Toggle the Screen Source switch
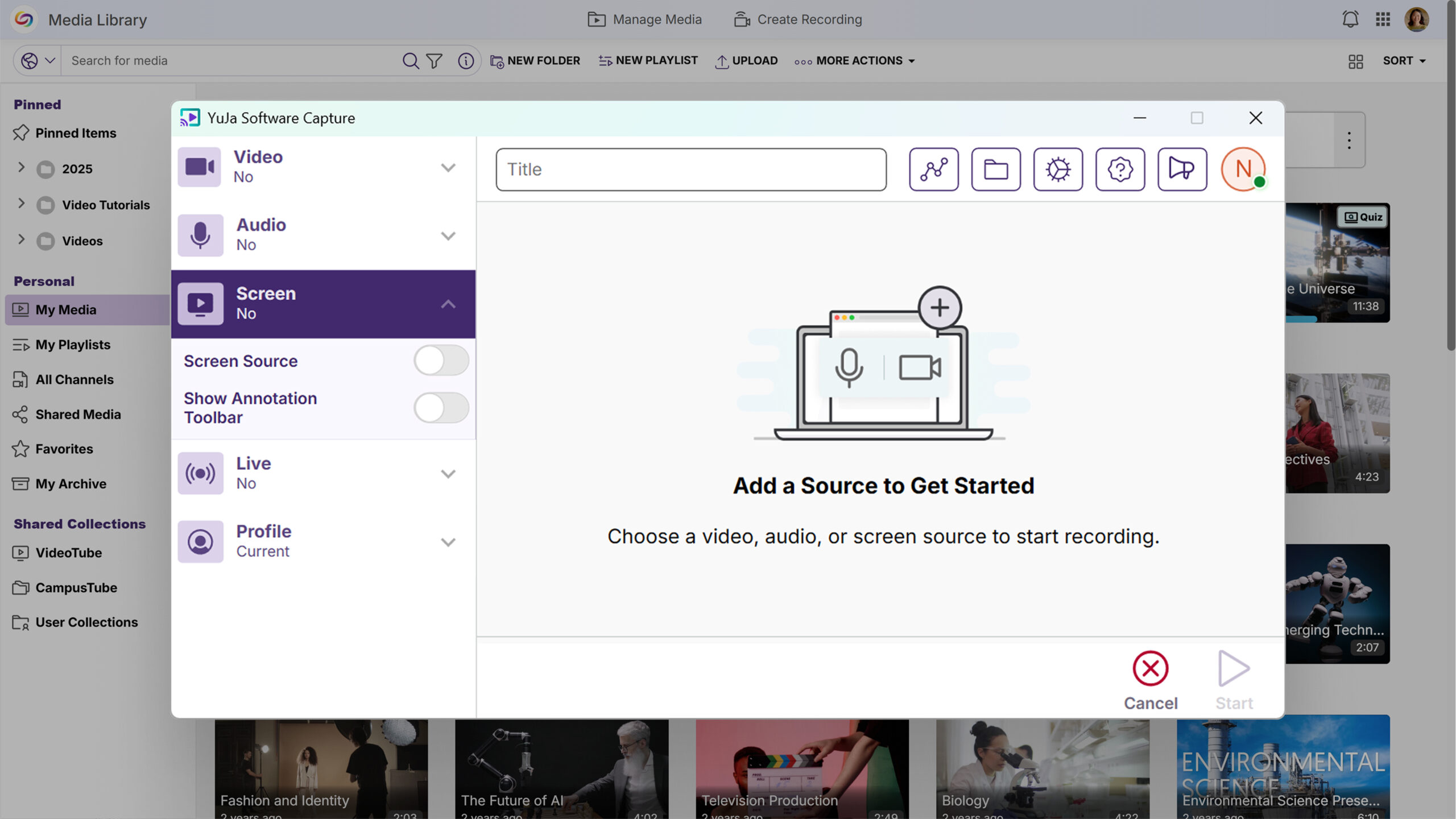 click(x=441, y=361)
